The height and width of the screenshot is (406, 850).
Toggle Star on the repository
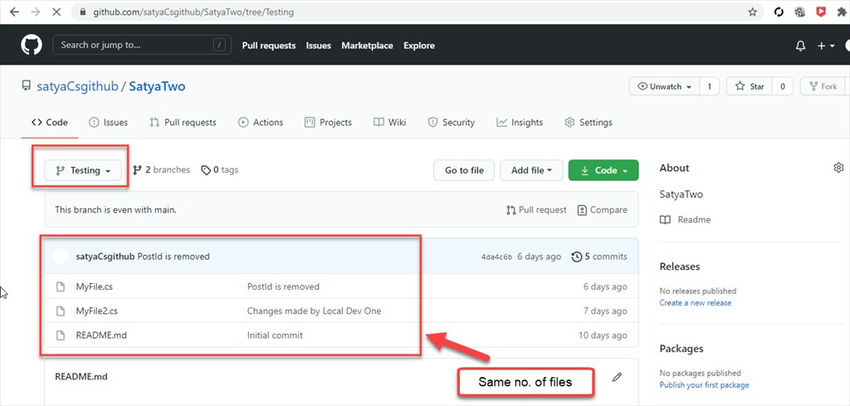746,87
